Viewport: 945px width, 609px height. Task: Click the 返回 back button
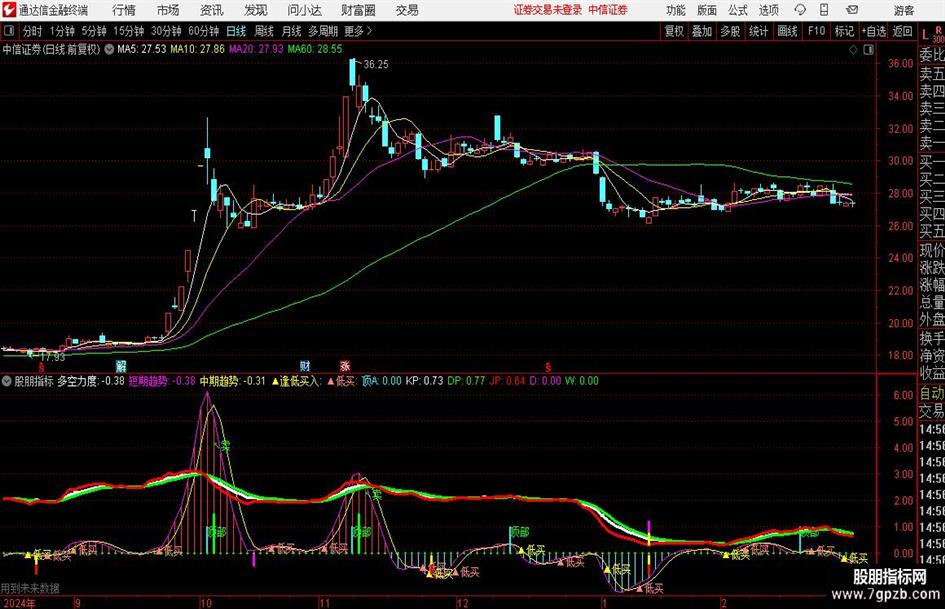pyautogui.click(x=902, y=31)
